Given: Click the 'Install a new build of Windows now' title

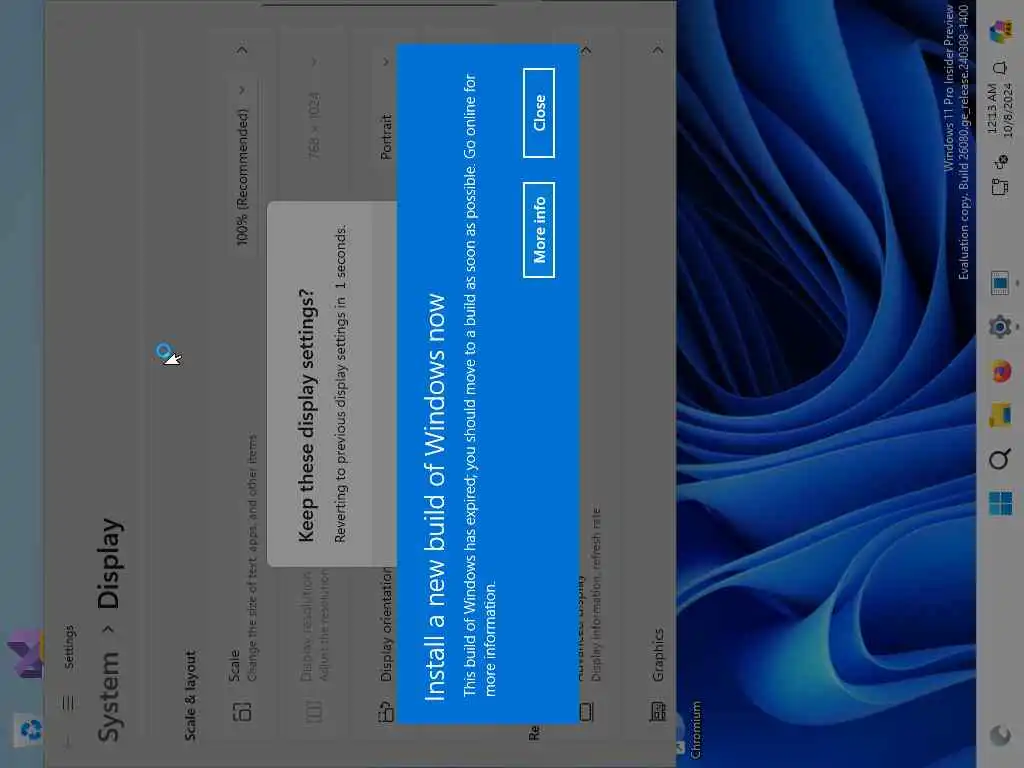Looking at the screenshot, I should click(x=434, y=498).
